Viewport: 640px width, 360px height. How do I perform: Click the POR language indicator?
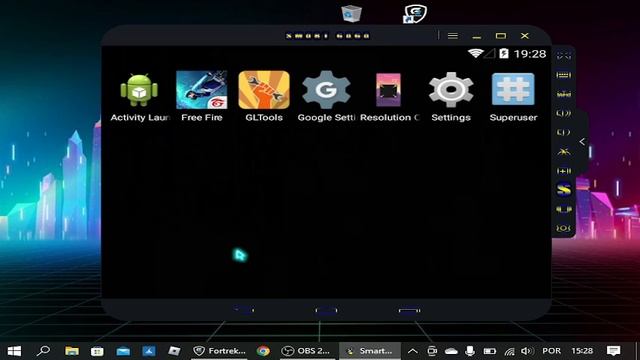point(551,351)
